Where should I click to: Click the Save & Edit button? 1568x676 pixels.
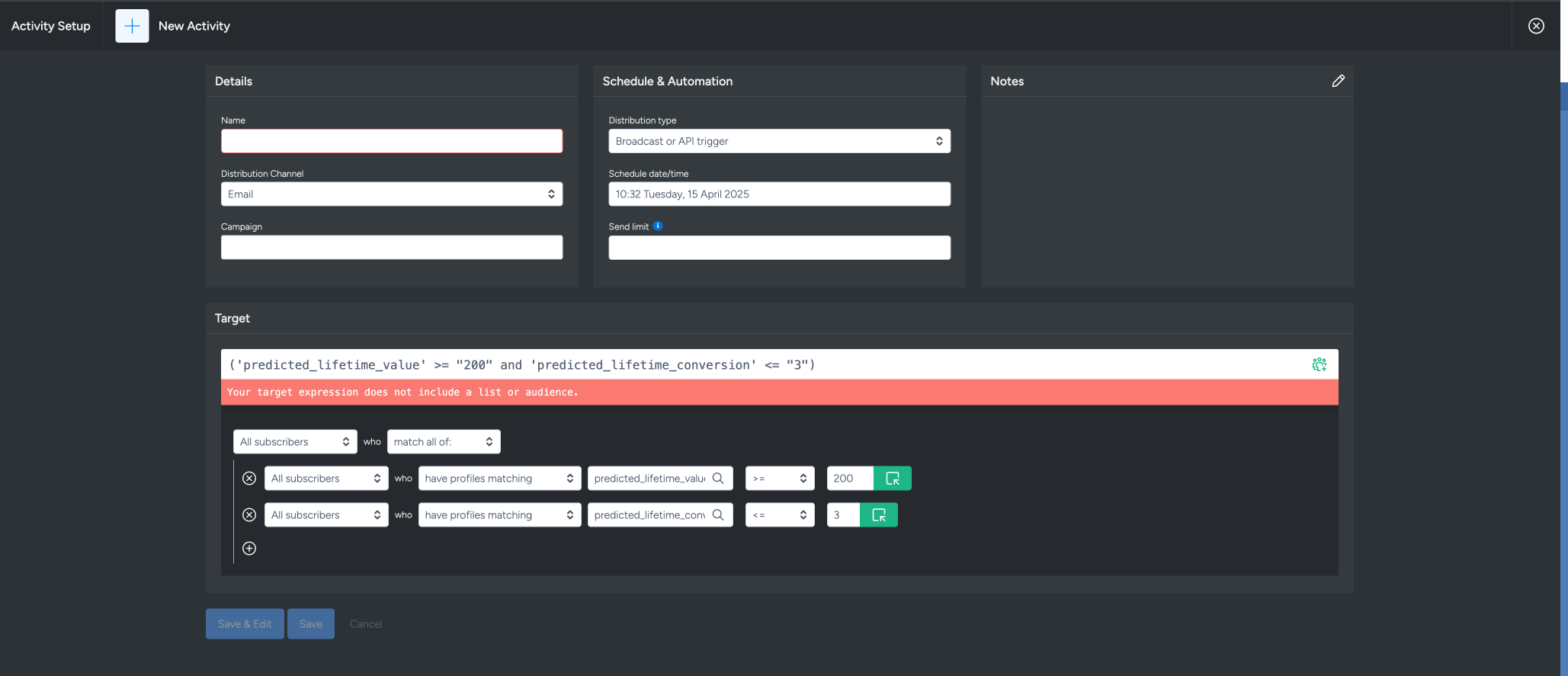click(x=245, y=624)
